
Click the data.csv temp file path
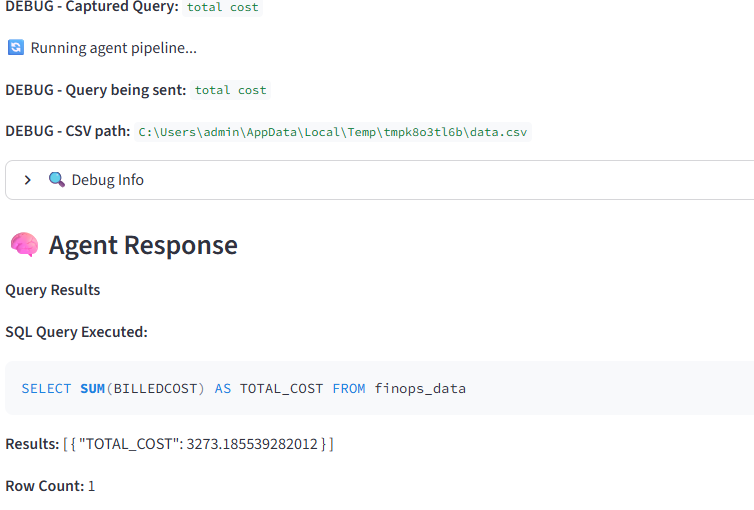[332, 132]
